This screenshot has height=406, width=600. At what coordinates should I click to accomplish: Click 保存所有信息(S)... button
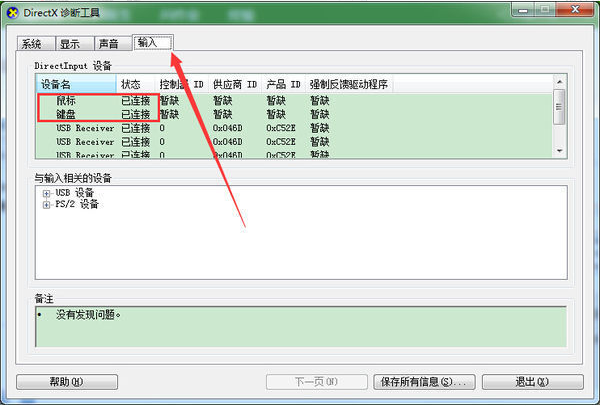pyautogui.click(x=423, y=382)
